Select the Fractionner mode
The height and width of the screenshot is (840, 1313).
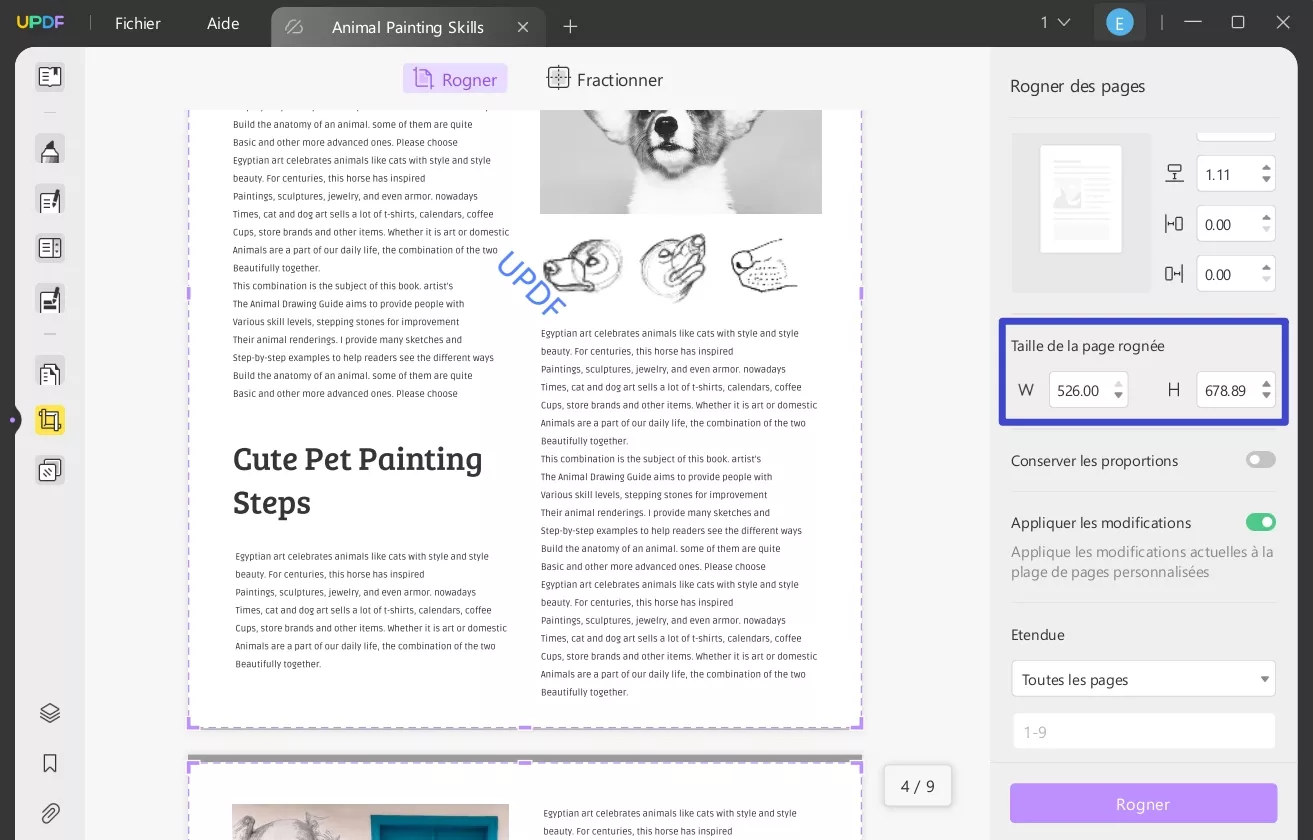[605, 79]
